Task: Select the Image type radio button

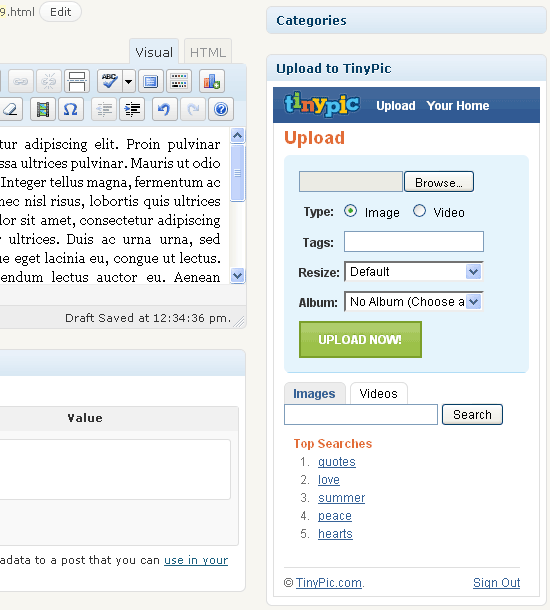Action: pyautogui.click(x=350, y=211)
